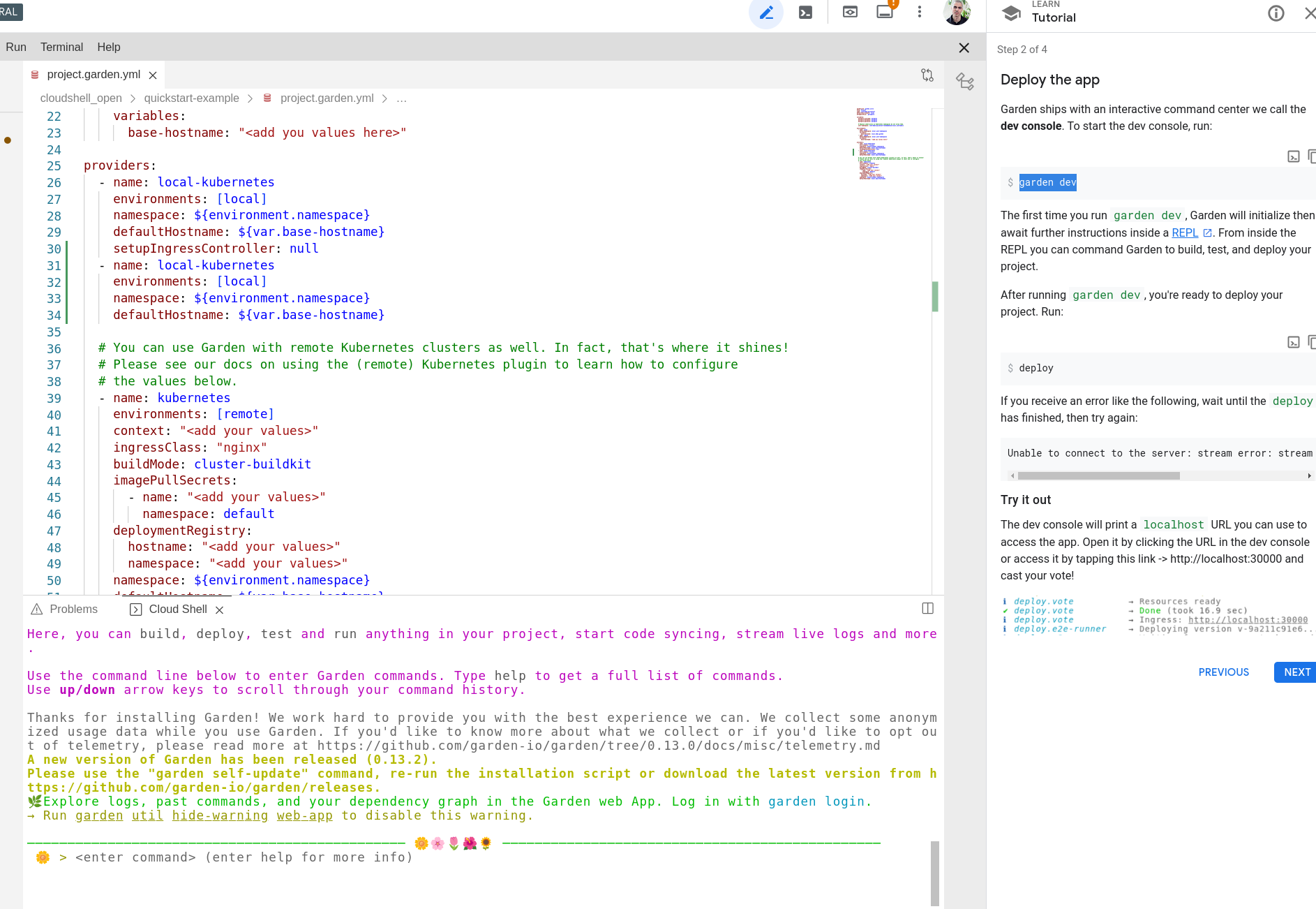
Task: Open your Google account profile avatar
Action: click(x=957, y=12)
